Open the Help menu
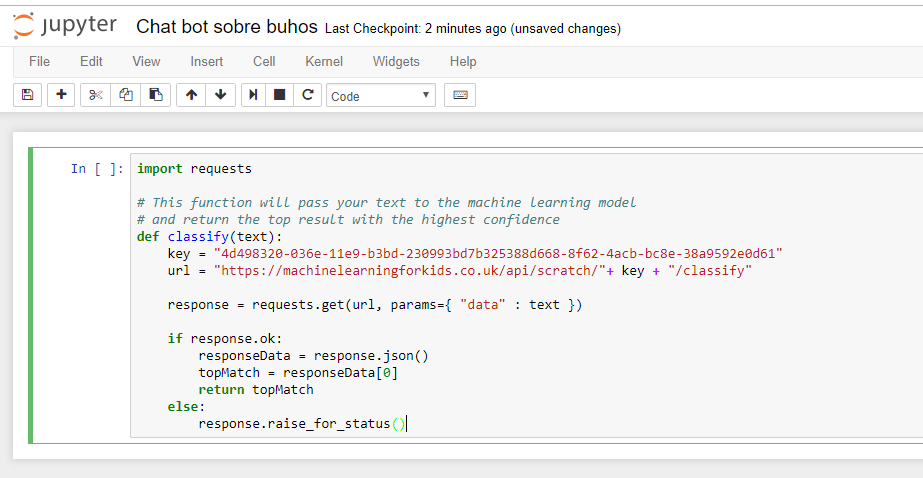The width and height of the screenshot is (923, 478). point(463,61)
